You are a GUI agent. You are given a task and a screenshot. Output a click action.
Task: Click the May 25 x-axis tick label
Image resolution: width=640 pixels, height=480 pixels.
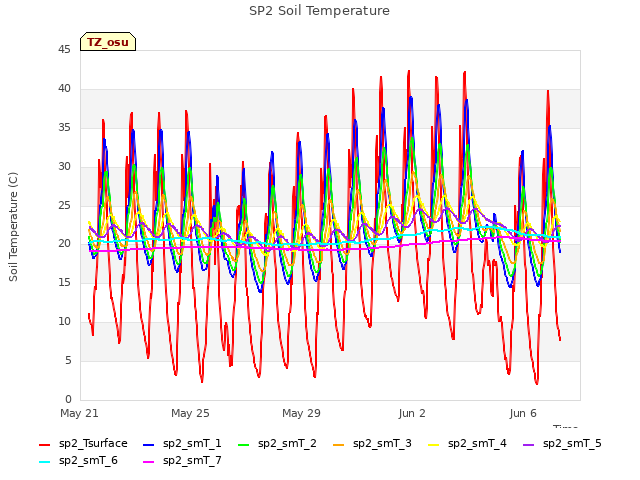pos(190,413)
